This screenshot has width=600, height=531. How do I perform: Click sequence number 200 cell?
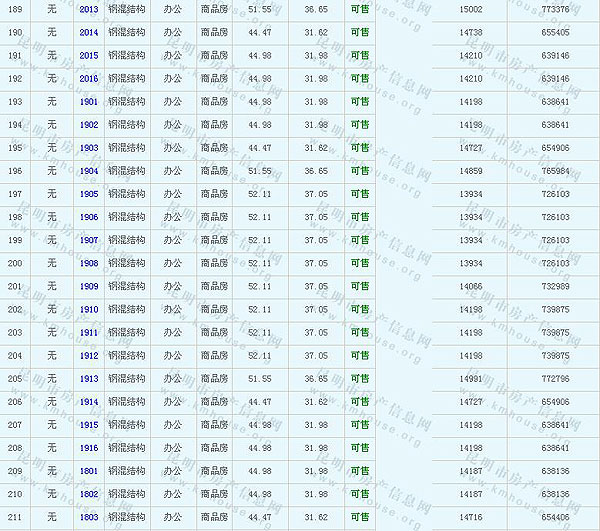point(15,263)
